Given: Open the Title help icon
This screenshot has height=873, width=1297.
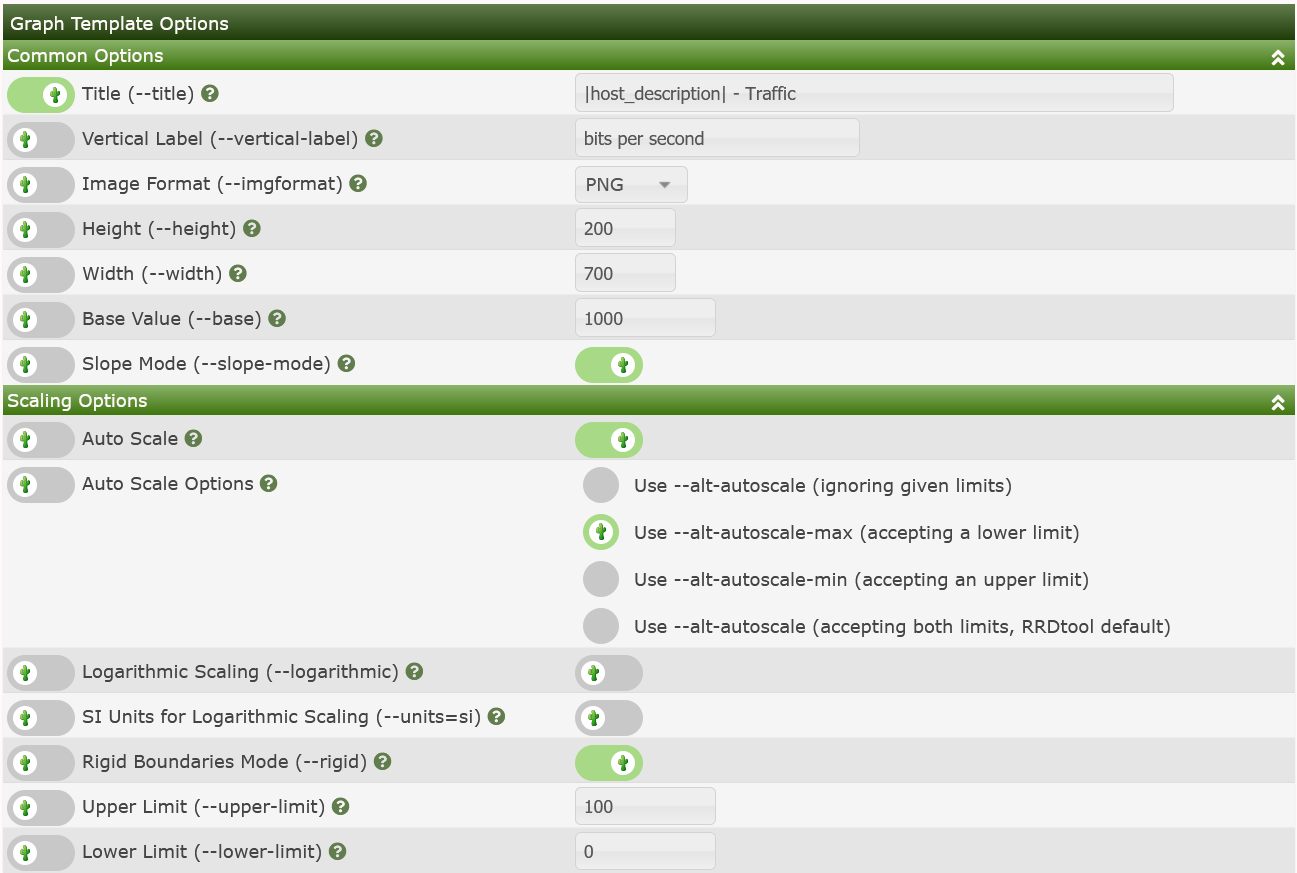Looking at the screenshot, I should point(209,92).
